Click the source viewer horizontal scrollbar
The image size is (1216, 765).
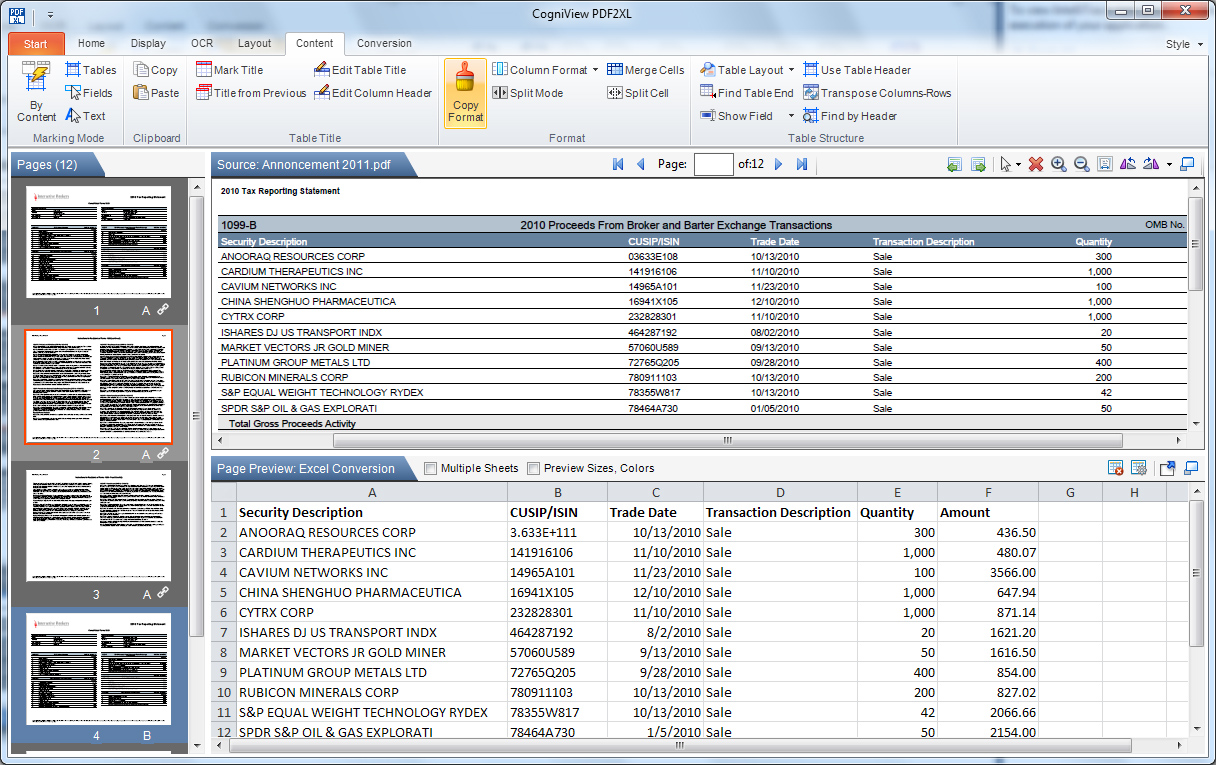click(728, 440)
